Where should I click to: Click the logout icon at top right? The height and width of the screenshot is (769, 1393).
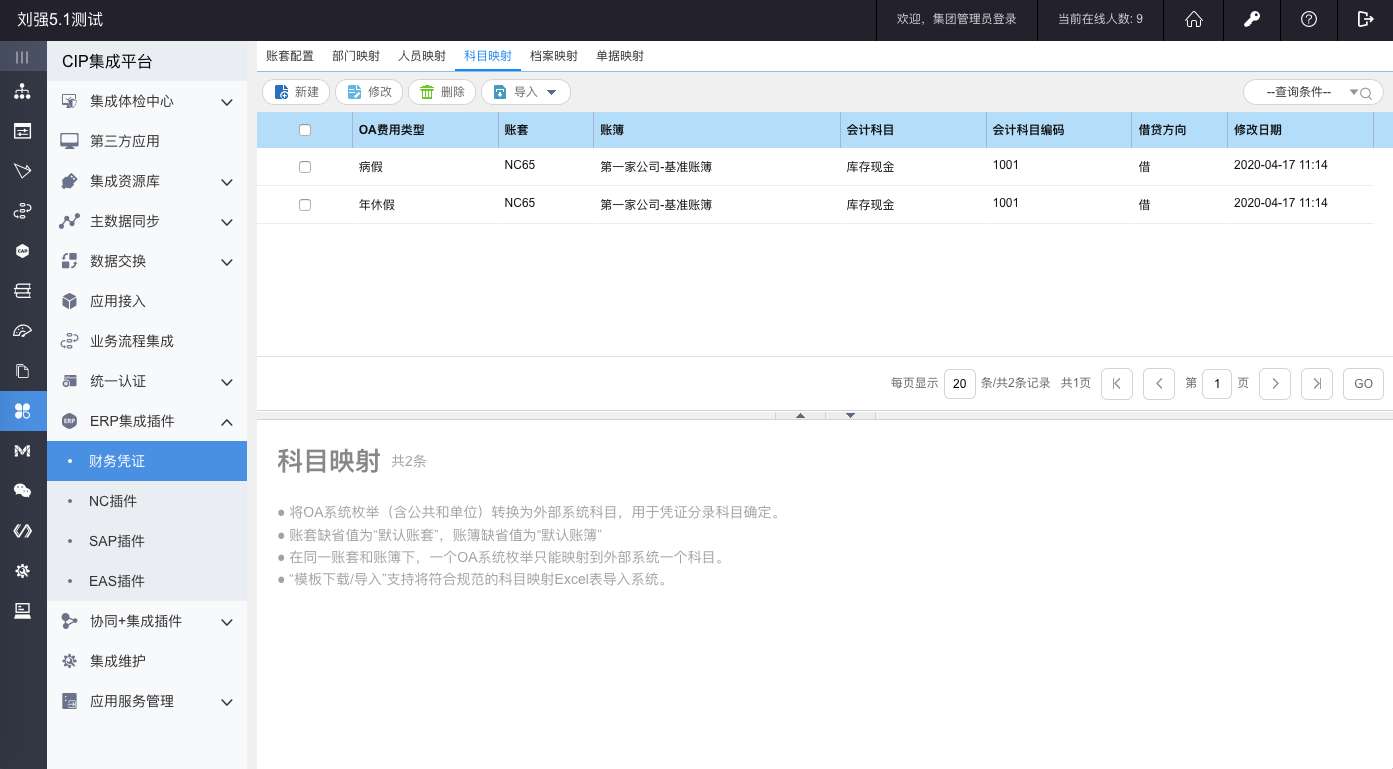[1365, 19]
